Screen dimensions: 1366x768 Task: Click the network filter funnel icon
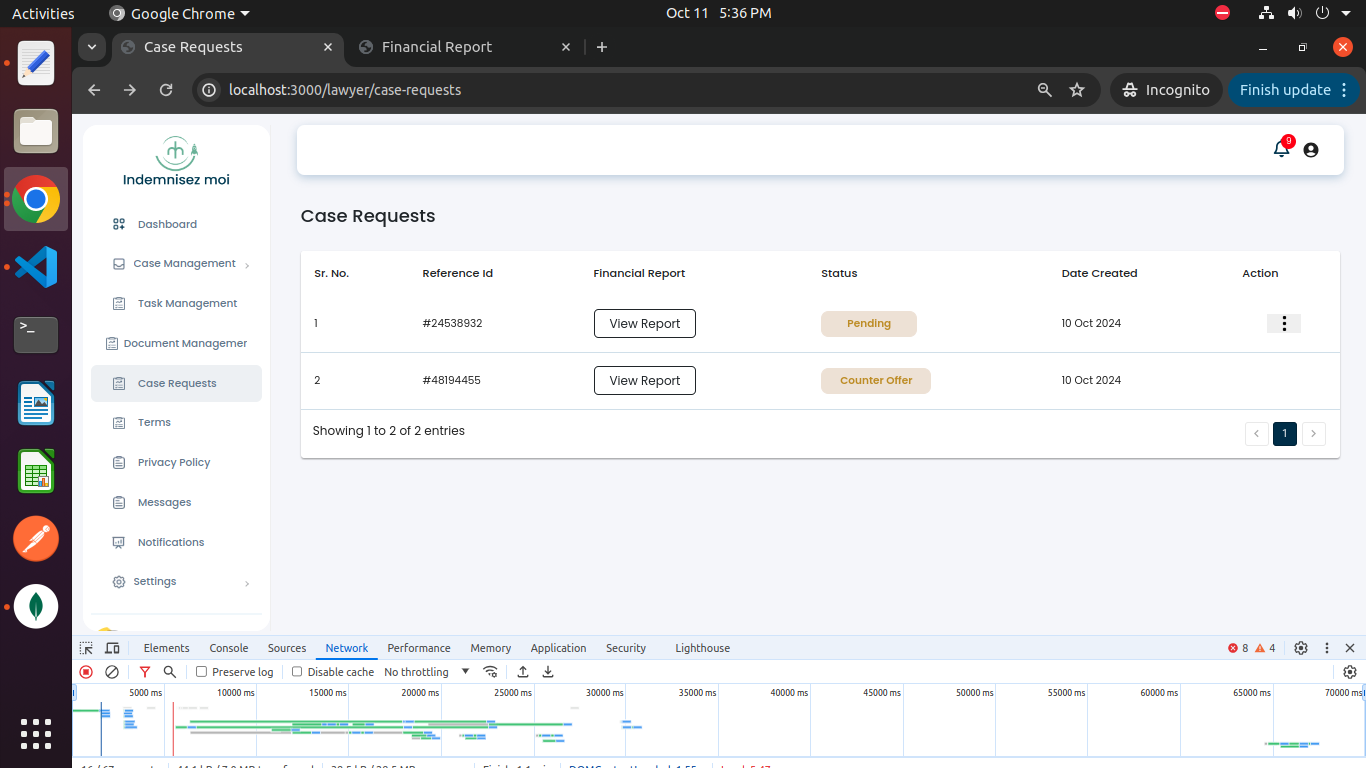click(x=145, y=672)
